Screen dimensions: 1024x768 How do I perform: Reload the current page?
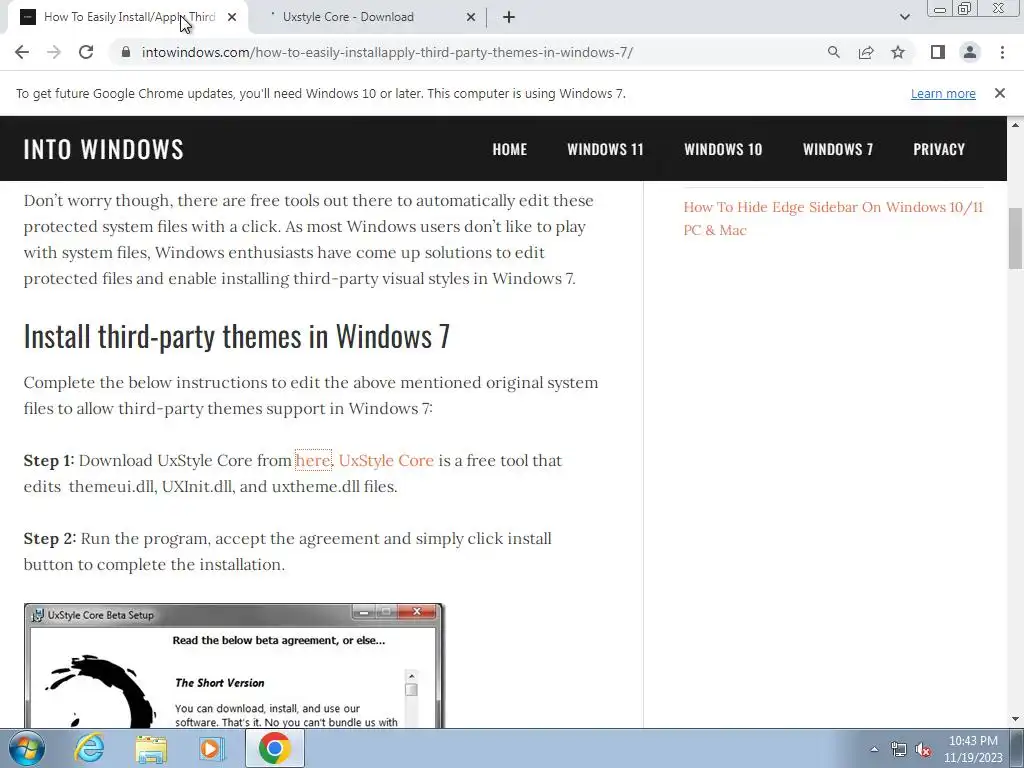pyautogui.click(x=86, y=52)
